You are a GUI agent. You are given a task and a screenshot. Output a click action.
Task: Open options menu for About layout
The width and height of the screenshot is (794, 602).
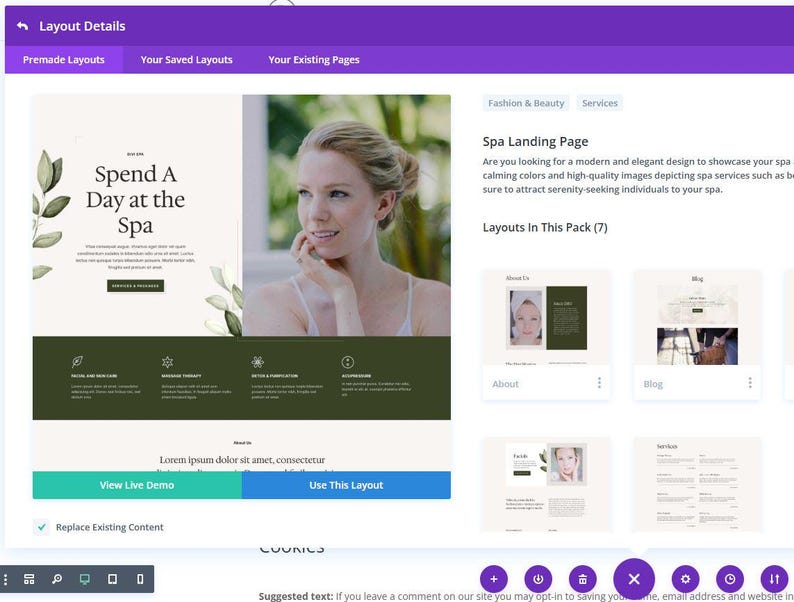pos(599,383)
